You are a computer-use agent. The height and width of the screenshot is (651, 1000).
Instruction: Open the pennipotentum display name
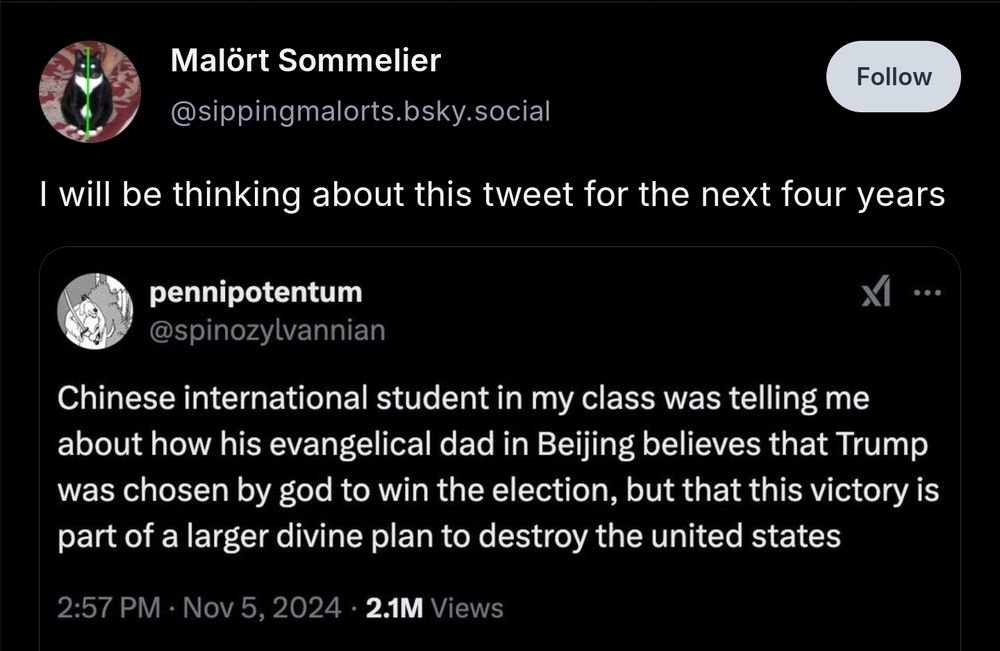pos(255,293)
